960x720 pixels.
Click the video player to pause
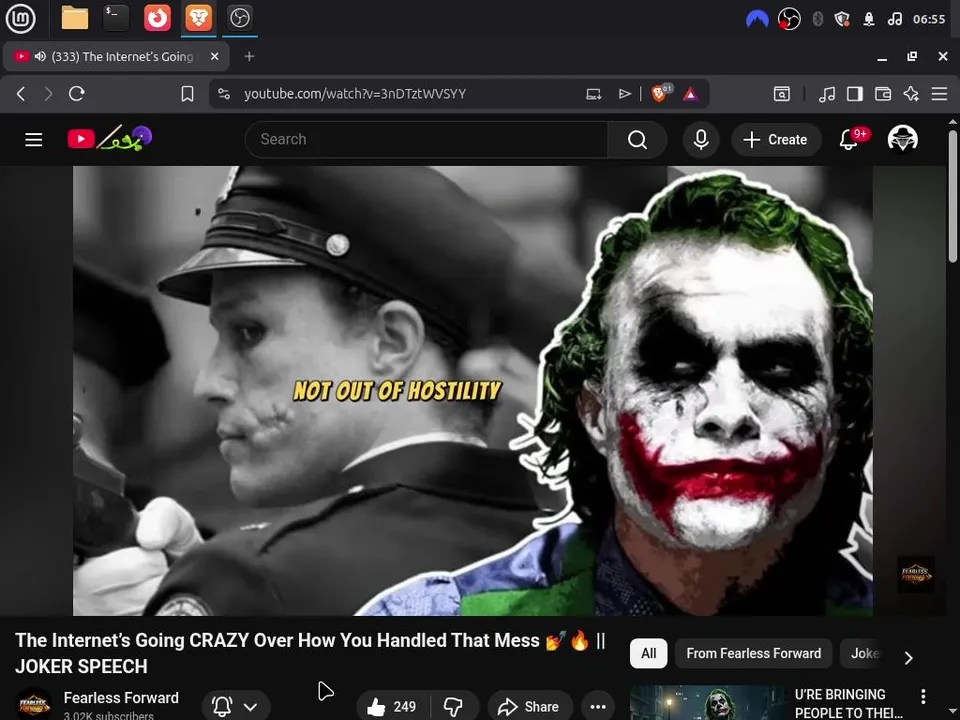click(473, 391)
